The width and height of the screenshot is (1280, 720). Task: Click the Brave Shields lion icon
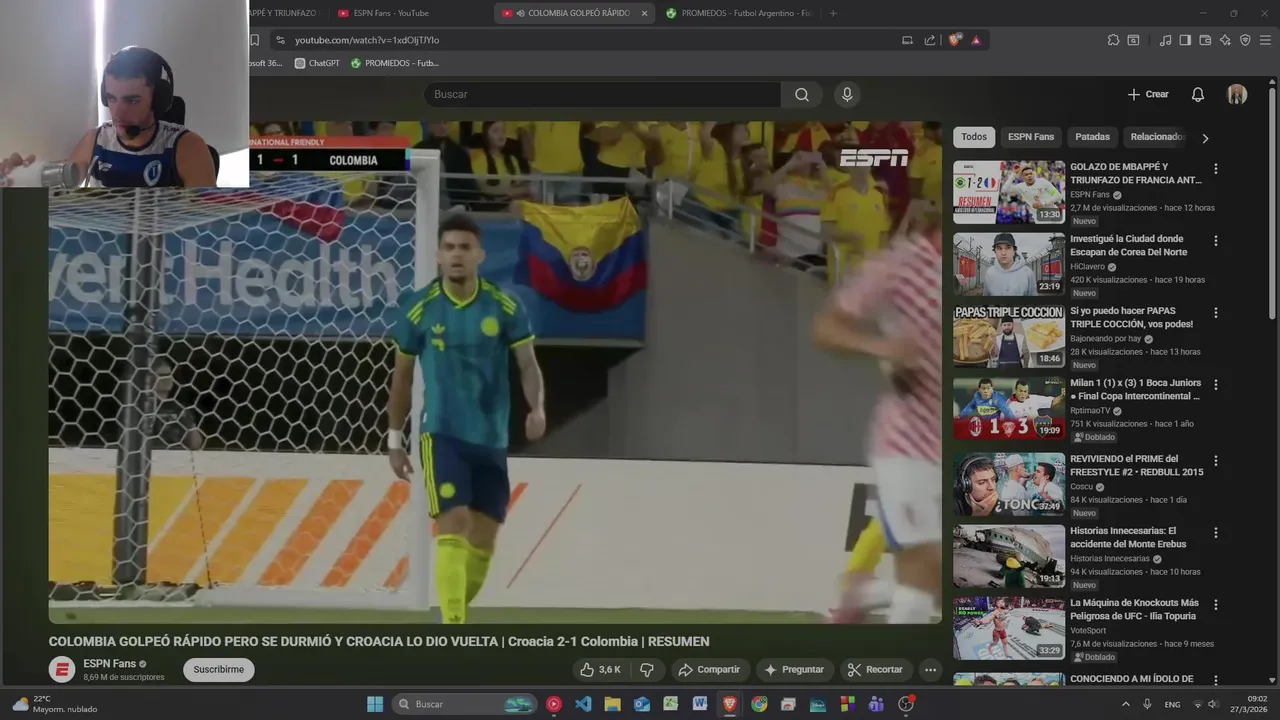(955, 40)
